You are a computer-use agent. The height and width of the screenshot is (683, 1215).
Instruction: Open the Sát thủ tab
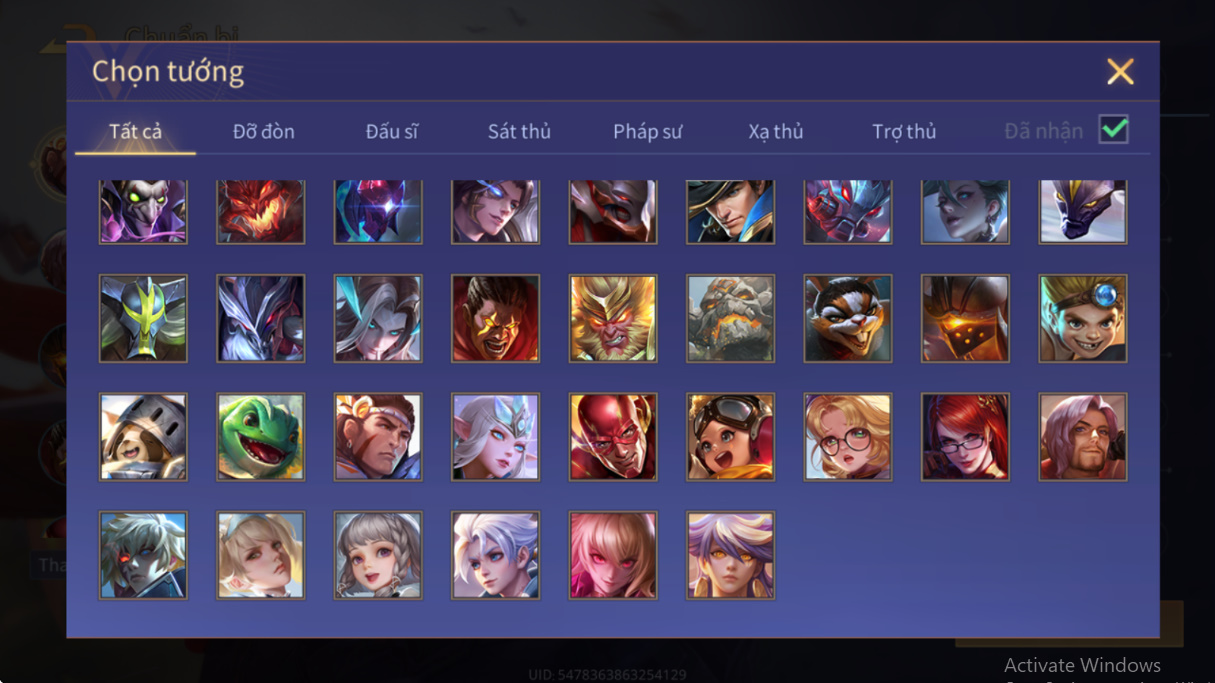point(519,132)
